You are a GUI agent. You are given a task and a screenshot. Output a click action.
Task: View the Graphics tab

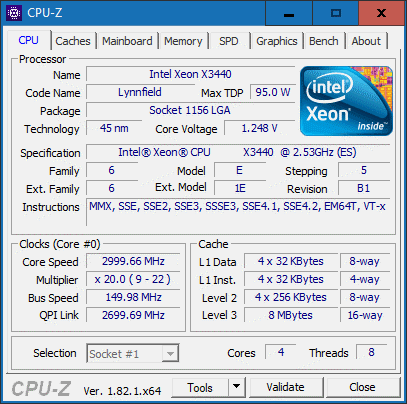tap(277, 41)
